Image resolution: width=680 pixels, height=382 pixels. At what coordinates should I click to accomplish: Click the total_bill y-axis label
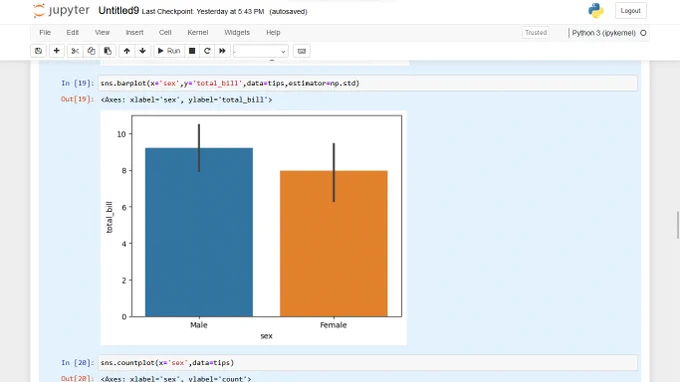pyautogui.click(x=109, y=217)
